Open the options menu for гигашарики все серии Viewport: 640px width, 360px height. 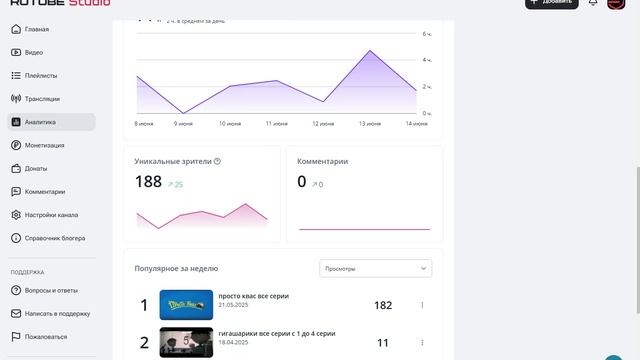point(422,342)
